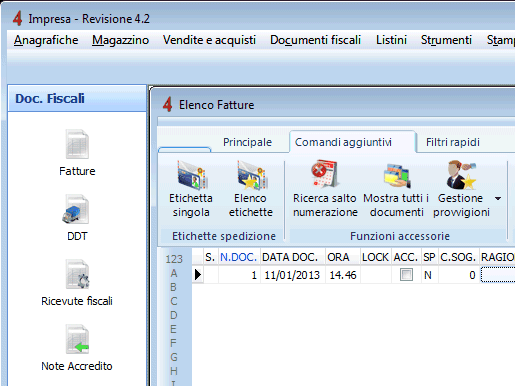Open Gestione provvigioni
This screenshot has width=515, height=386.
tap(461, 188)
